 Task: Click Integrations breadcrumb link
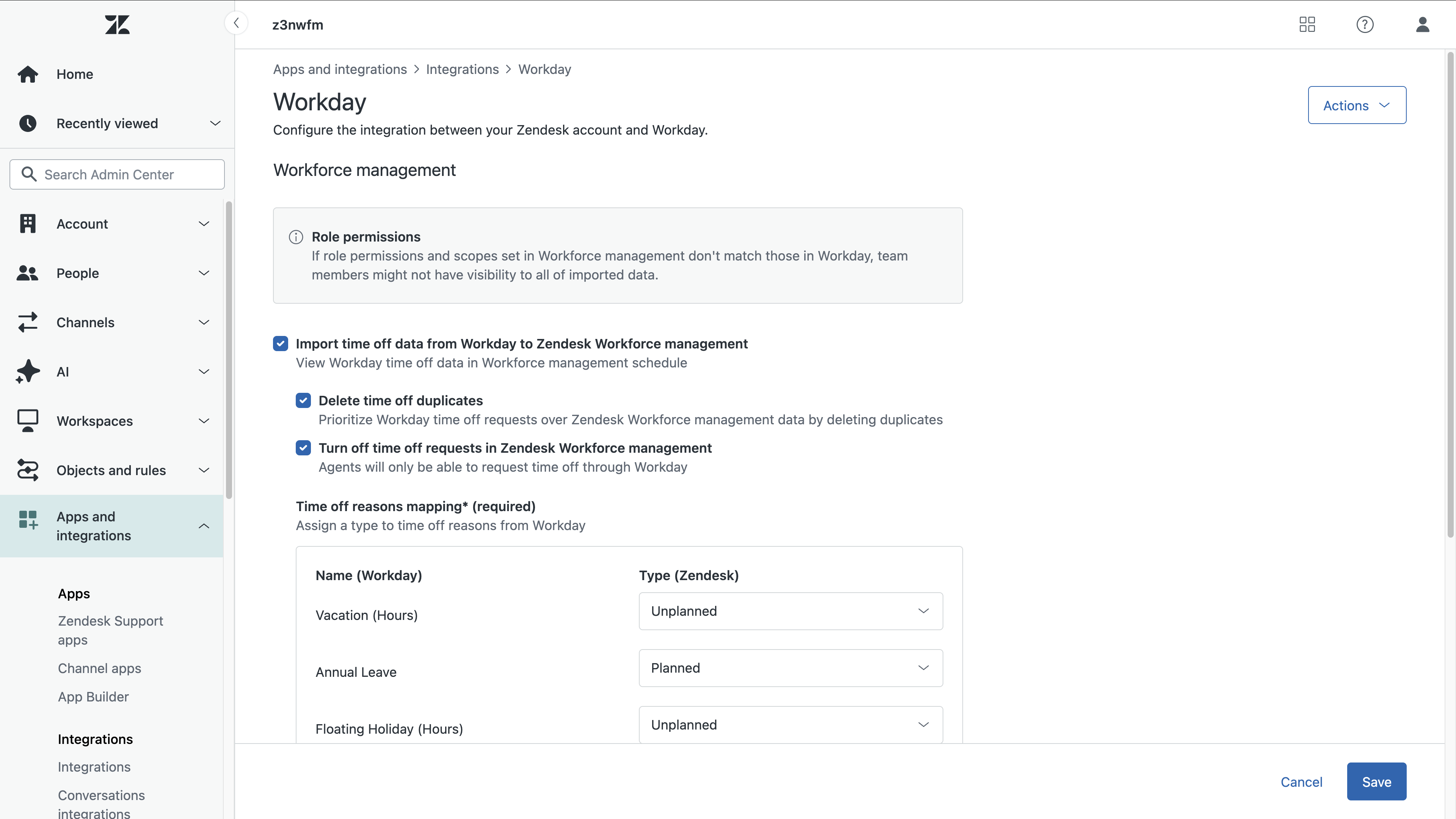click(x=462, y=69)
